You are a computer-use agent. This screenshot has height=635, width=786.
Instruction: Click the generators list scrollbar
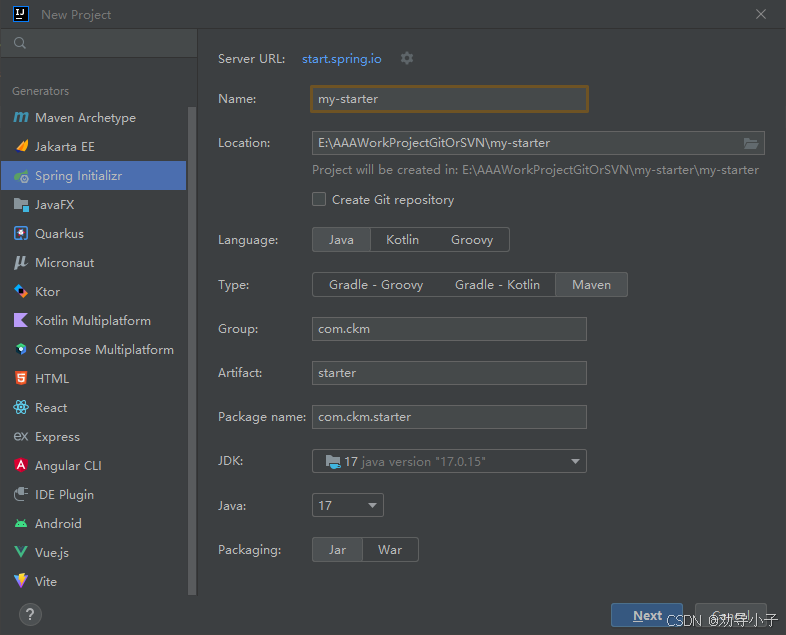coord(191,351)
